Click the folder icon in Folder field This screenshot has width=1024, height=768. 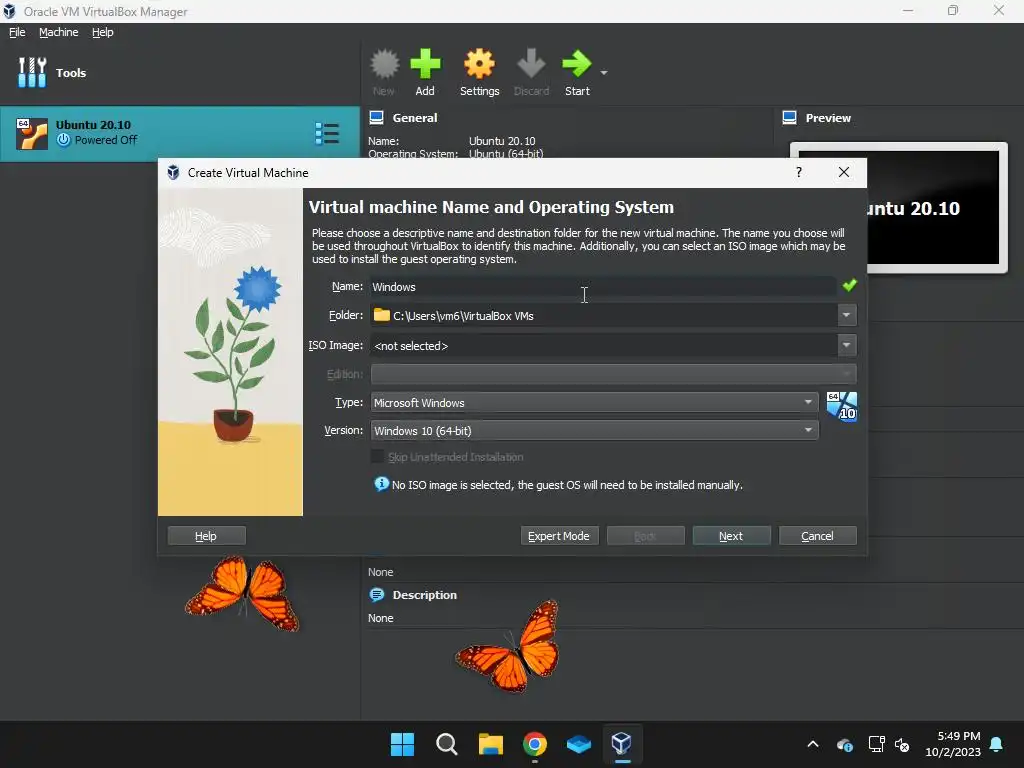381,315
